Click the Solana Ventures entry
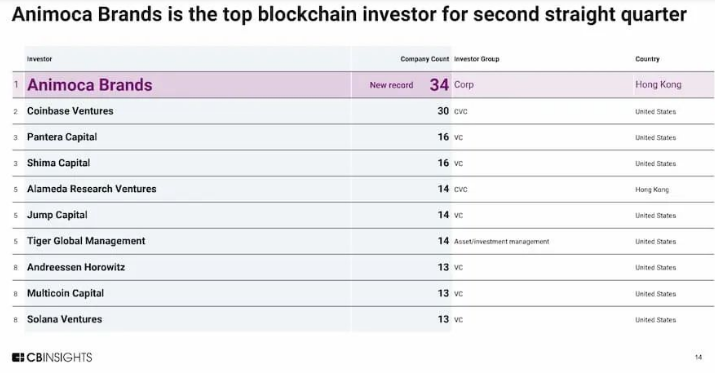The width and height of the screenshot is (715, 374). pyautogui.click(x=64, y=319)
